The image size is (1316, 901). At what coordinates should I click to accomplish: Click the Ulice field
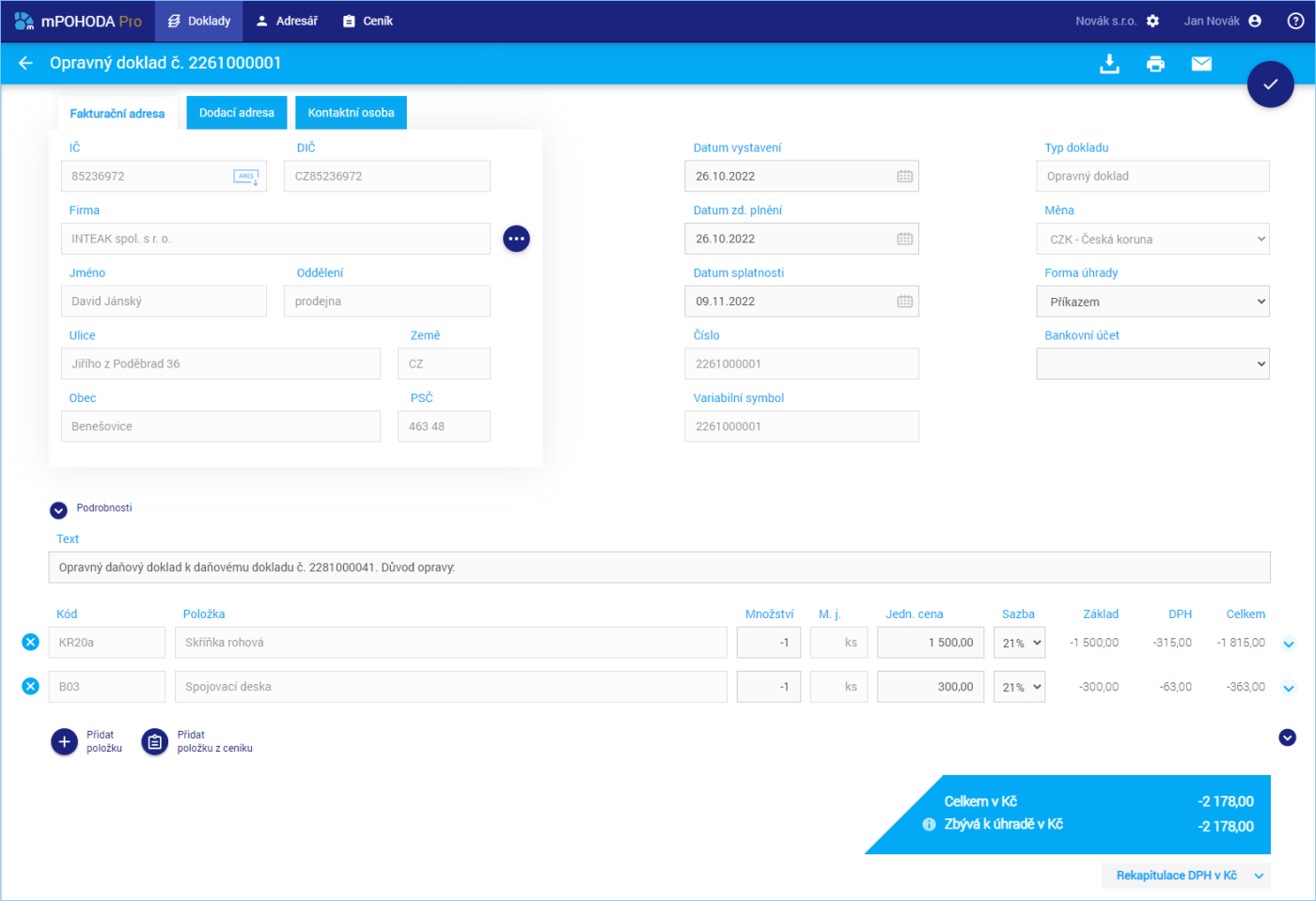coord(221,364)
